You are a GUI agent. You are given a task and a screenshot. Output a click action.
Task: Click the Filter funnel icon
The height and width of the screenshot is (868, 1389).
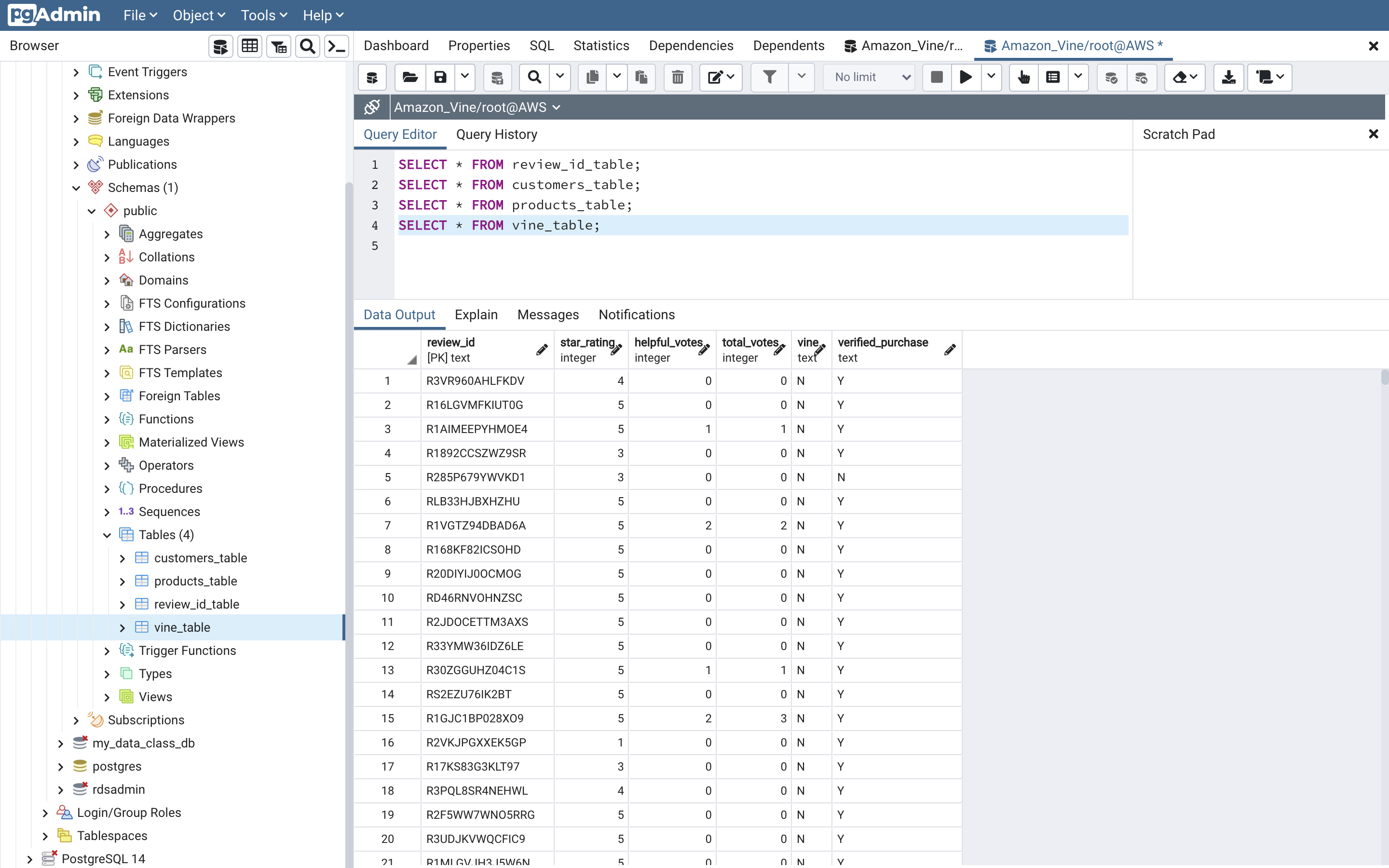click(x=770, y=77)
